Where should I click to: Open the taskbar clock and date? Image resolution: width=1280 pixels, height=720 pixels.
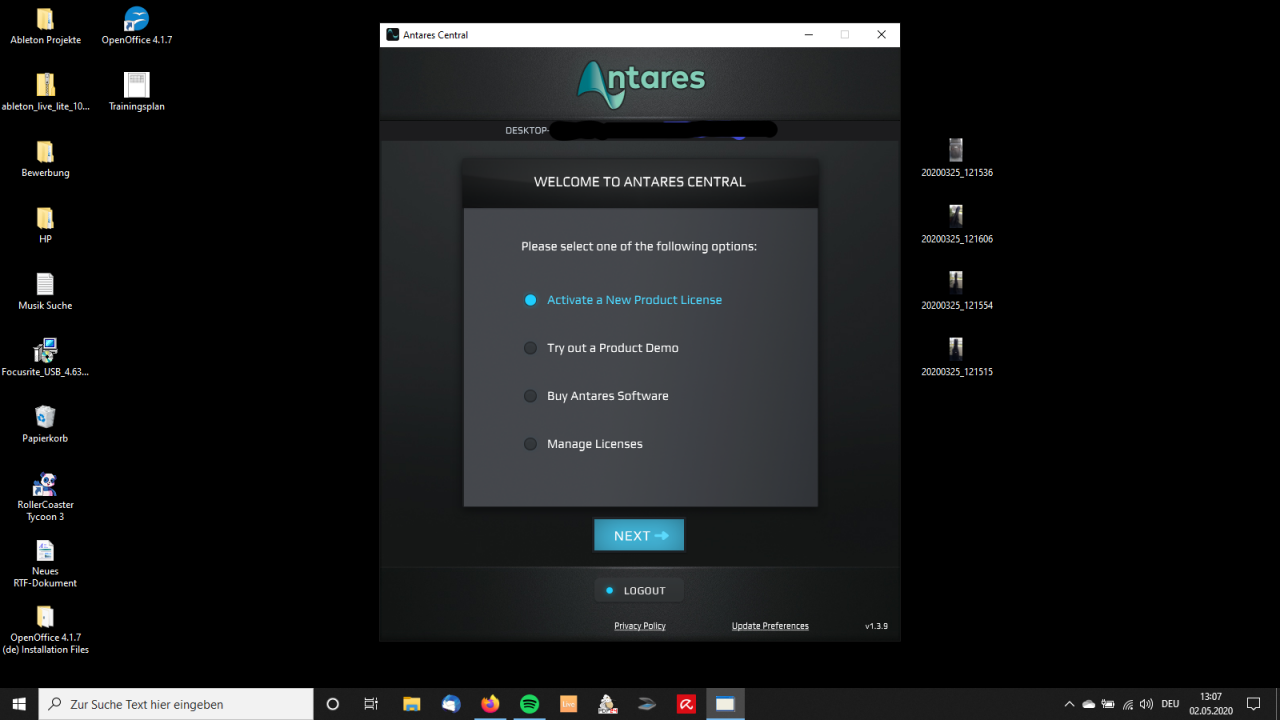click(1211, 704)
